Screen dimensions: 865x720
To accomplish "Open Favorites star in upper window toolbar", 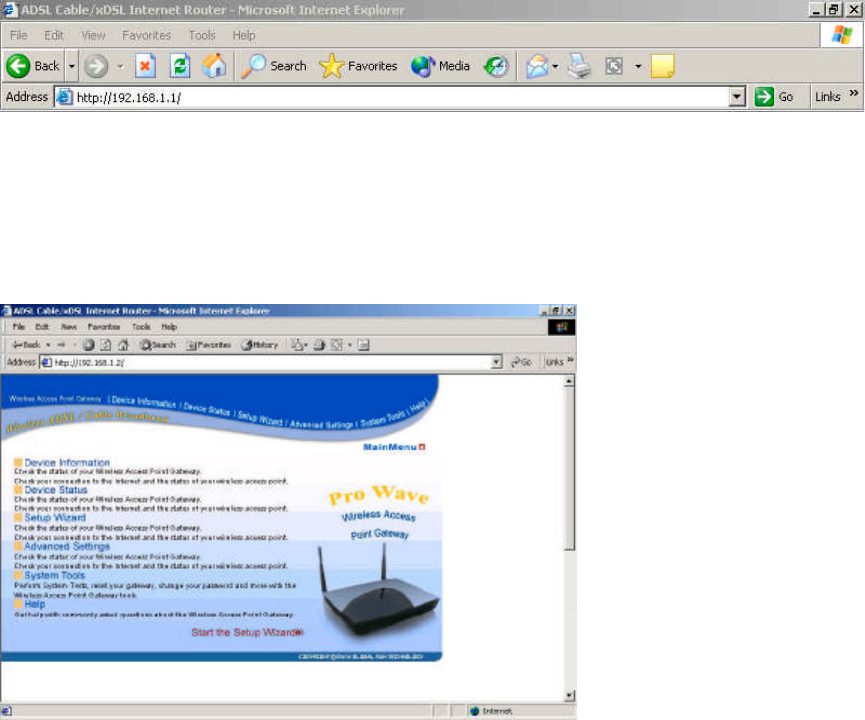I will [358, 66].
